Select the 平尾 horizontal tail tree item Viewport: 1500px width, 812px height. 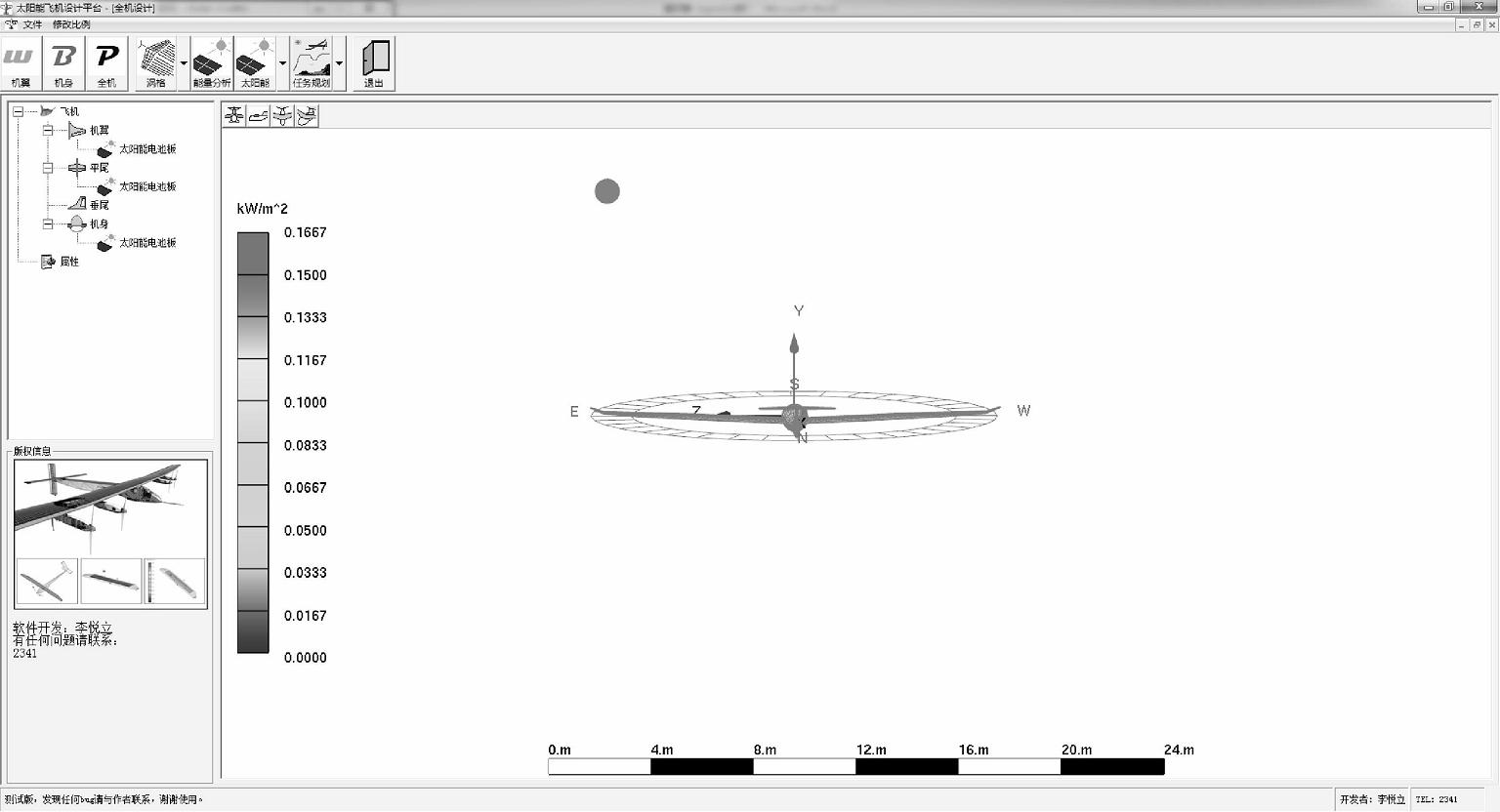(100, 168)
